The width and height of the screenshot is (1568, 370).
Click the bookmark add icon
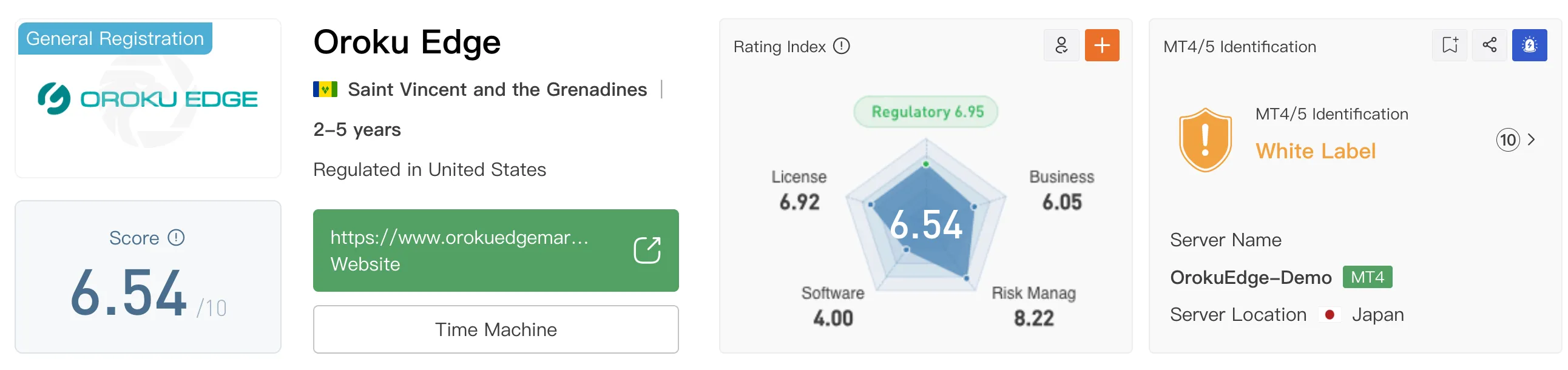pyautogui.click(x=1450, y=45)
